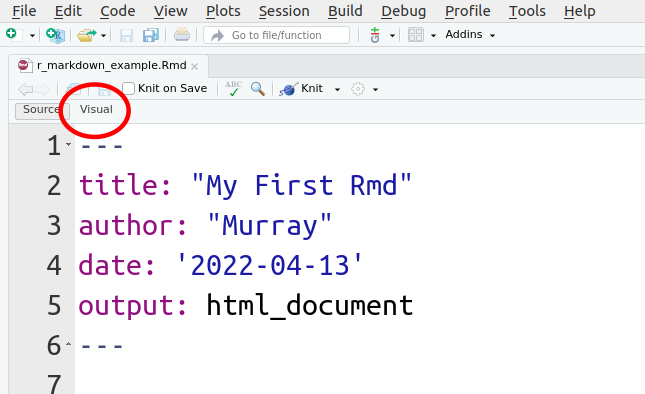This screenshot has height=394, width=645.
Task: Open the Help menu
Action: 580,11
